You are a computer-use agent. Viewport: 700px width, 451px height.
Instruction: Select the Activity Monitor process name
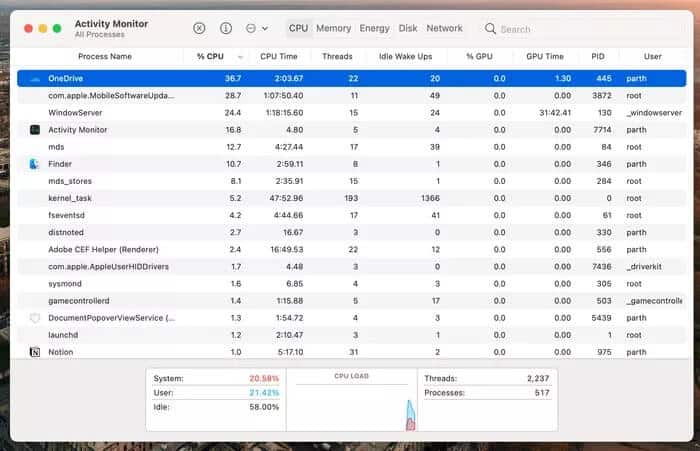78,130
